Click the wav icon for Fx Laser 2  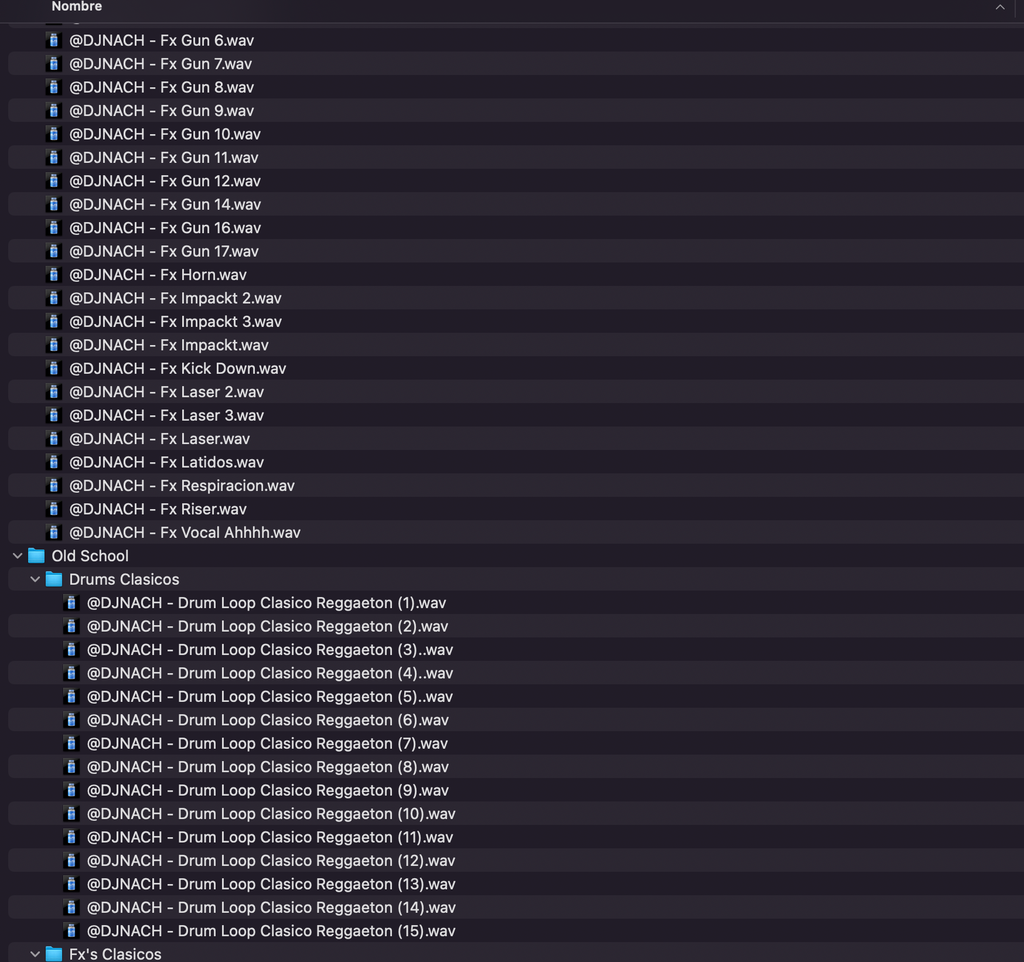pyautogui.click(x=54, y=392)
